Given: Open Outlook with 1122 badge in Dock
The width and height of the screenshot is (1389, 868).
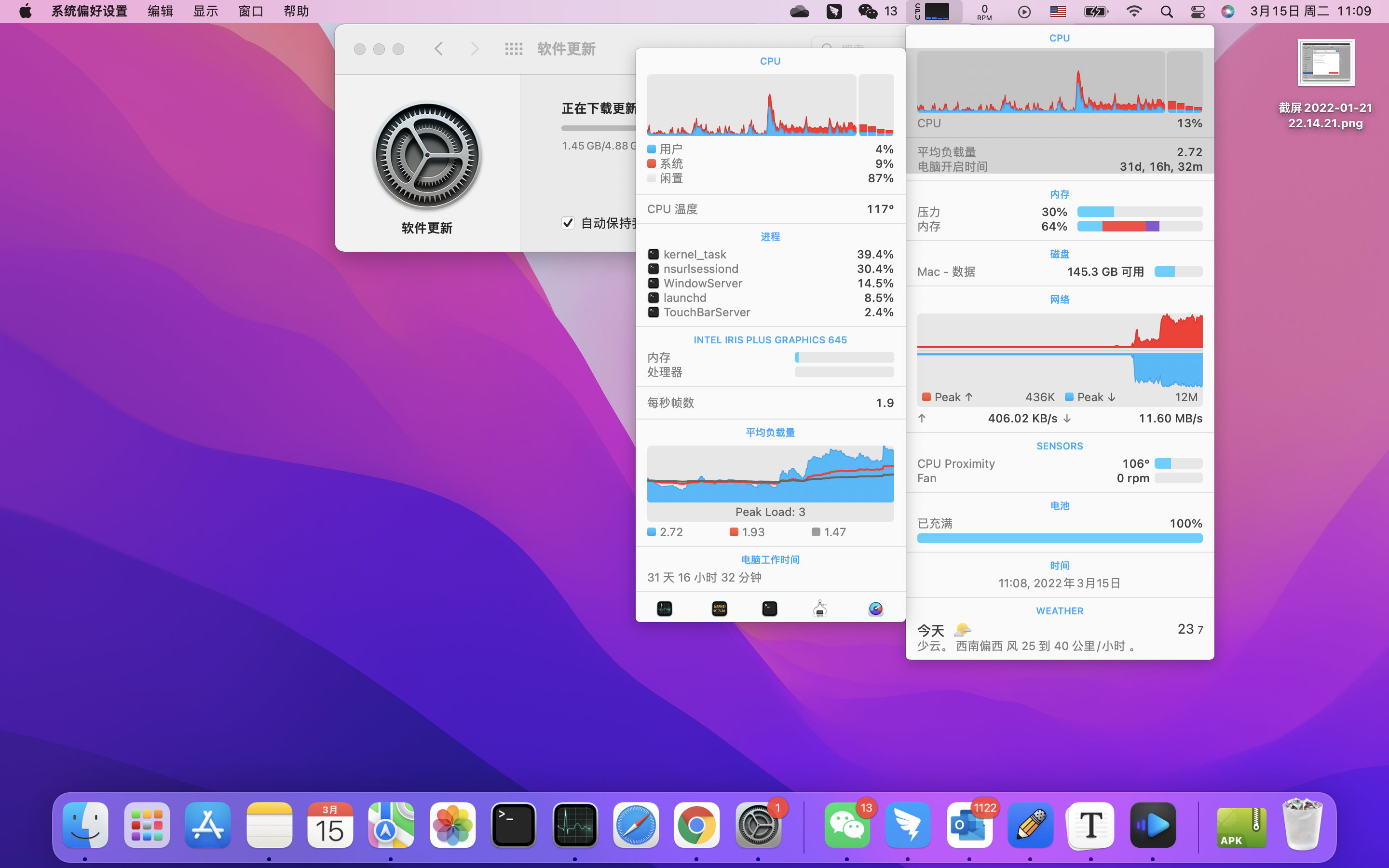Looking at the screenshot, I should [969, 825].
